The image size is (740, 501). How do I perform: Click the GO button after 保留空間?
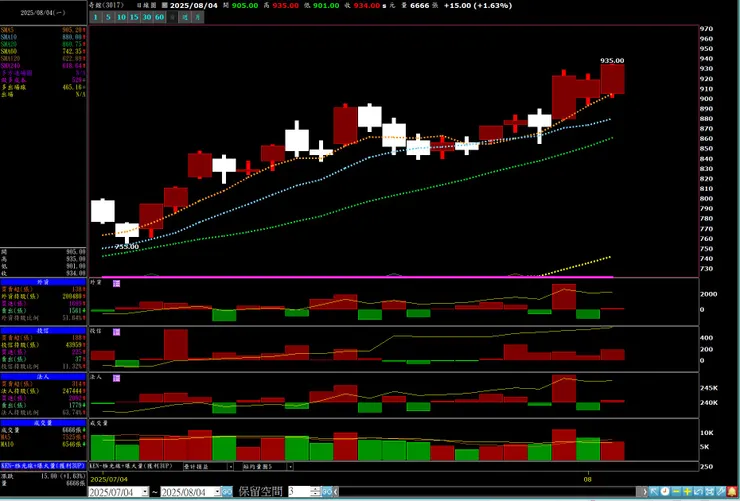(327, 492)
